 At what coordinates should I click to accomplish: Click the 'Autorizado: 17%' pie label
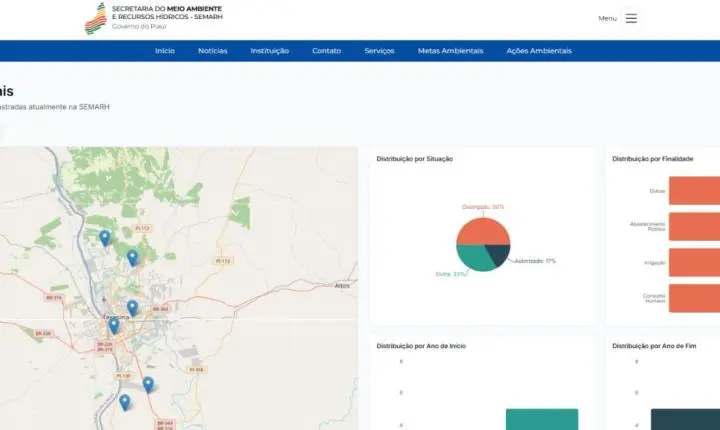point(535,261)
